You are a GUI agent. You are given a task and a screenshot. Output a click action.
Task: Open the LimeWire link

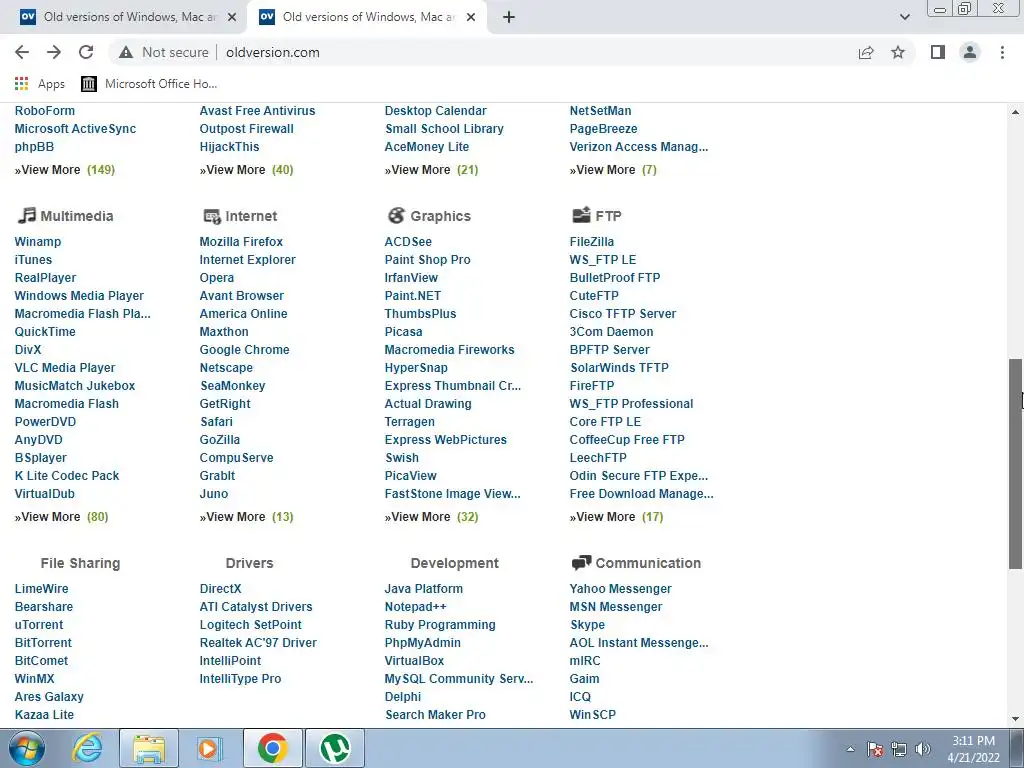click(x=41, y=589)
